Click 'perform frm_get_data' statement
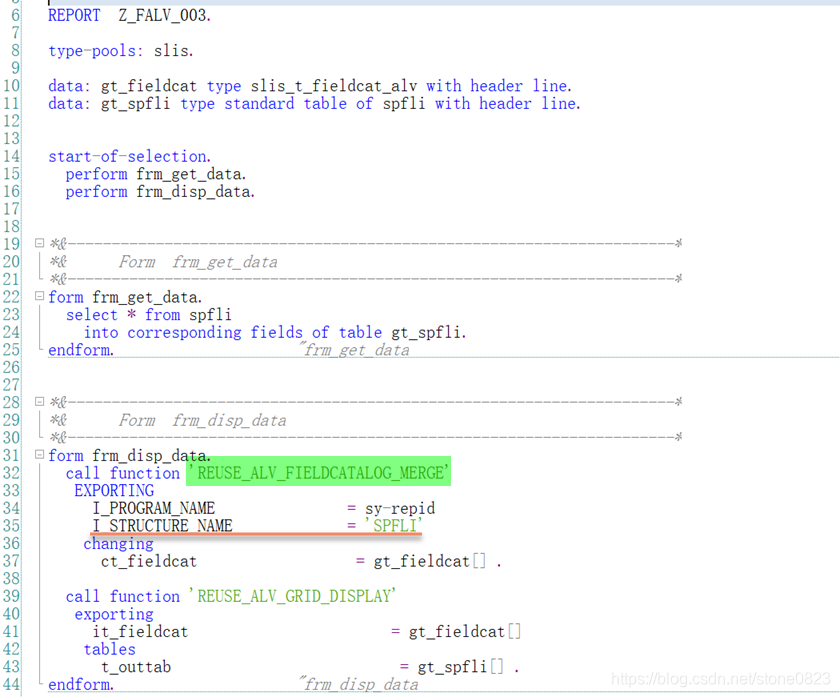This screenshot has height=697, width=840. pyautogui.click(x=156, y=174)
